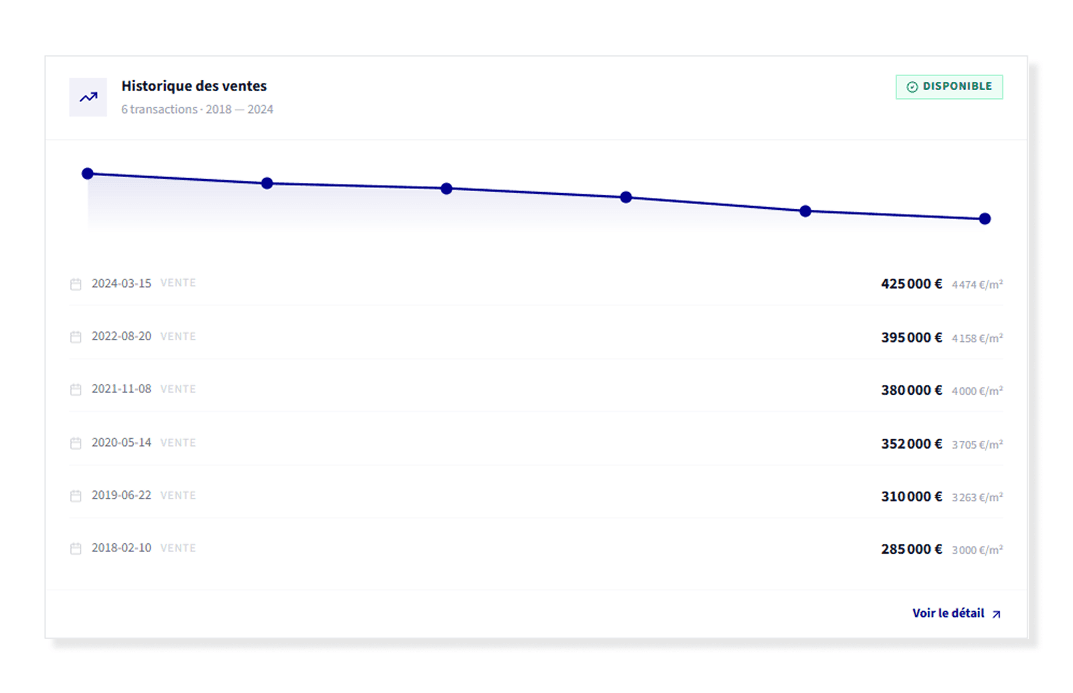Select the third chart data point
The width and height of the screenshot is (1073, 693).
[x=447, y=189]
